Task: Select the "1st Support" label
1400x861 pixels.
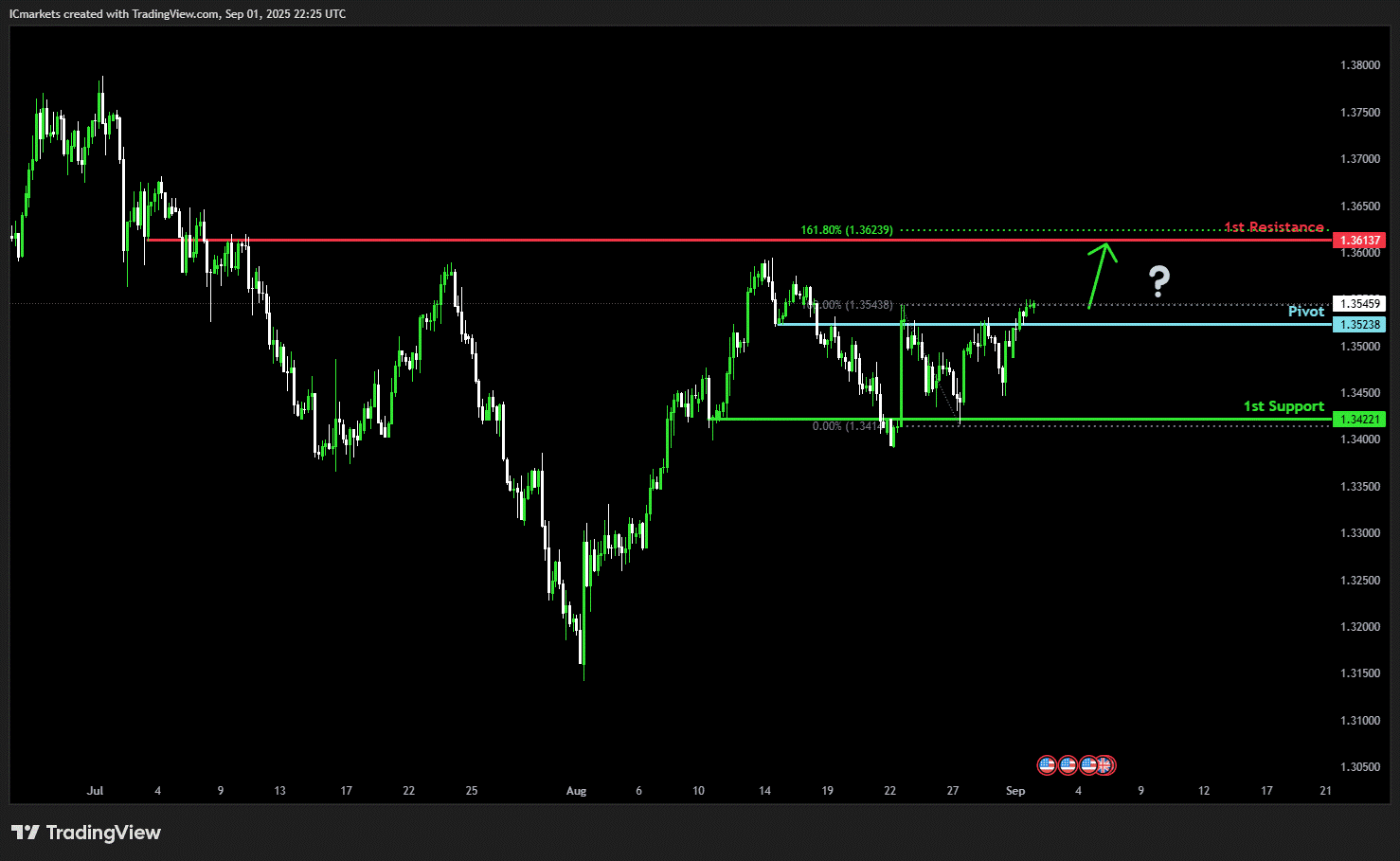Action: coord(1283,406)
